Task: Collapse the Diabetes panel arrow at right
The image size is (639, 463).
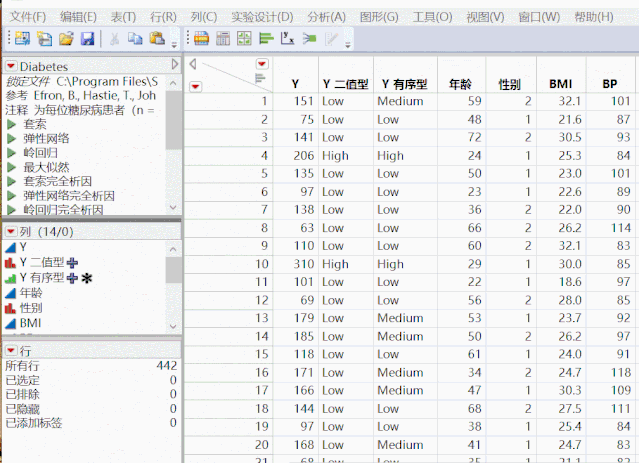Action: [x=175, y=64]
